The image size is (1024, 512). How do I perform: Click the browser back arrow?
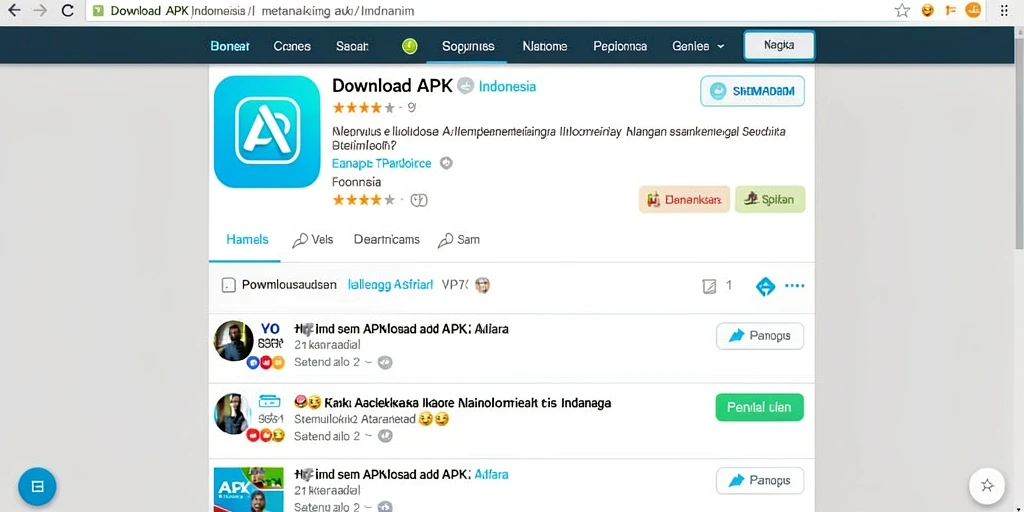tap(14, 10)
